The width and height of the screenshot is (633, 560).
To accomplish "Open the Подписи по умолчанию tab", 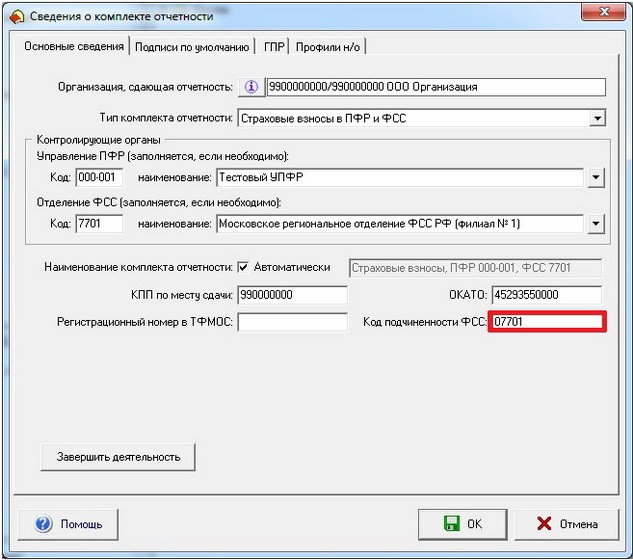I will [x=192, y=47].
